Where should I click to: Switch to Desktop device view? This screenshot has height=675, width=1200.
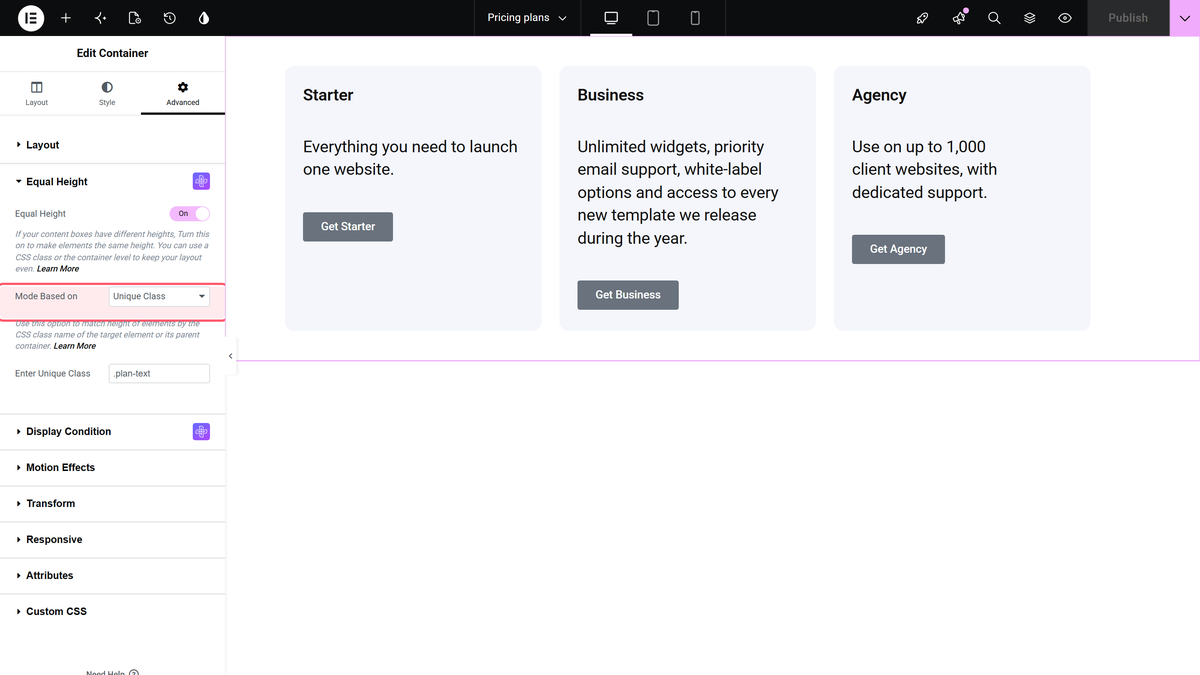(611, 18)
